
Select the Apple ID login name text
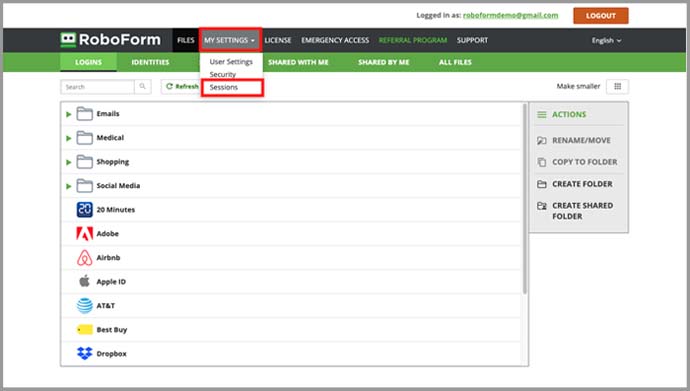pos(111,281)
